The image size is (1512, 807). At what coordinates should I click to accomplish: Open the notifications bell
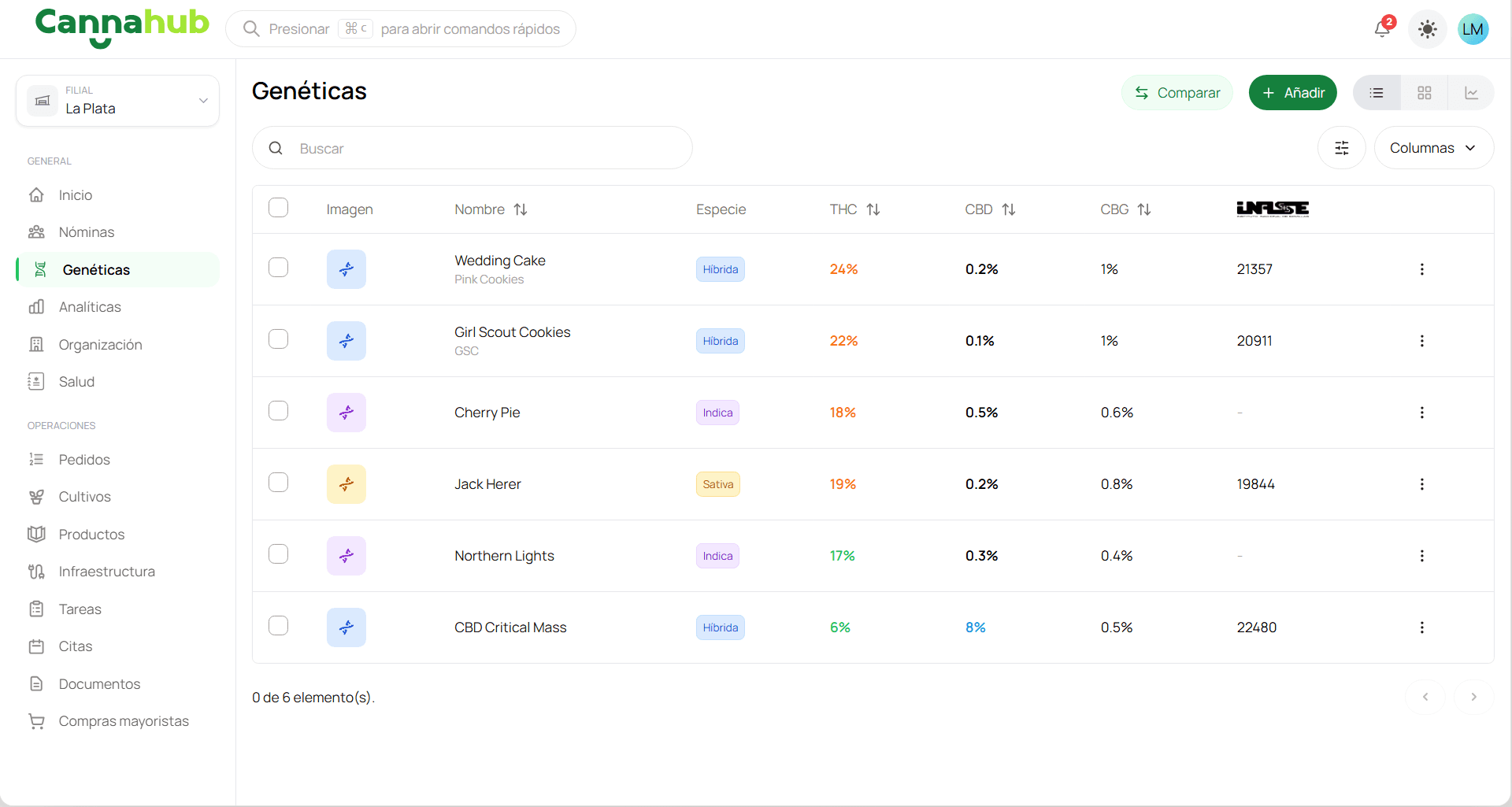[1382, 29]
